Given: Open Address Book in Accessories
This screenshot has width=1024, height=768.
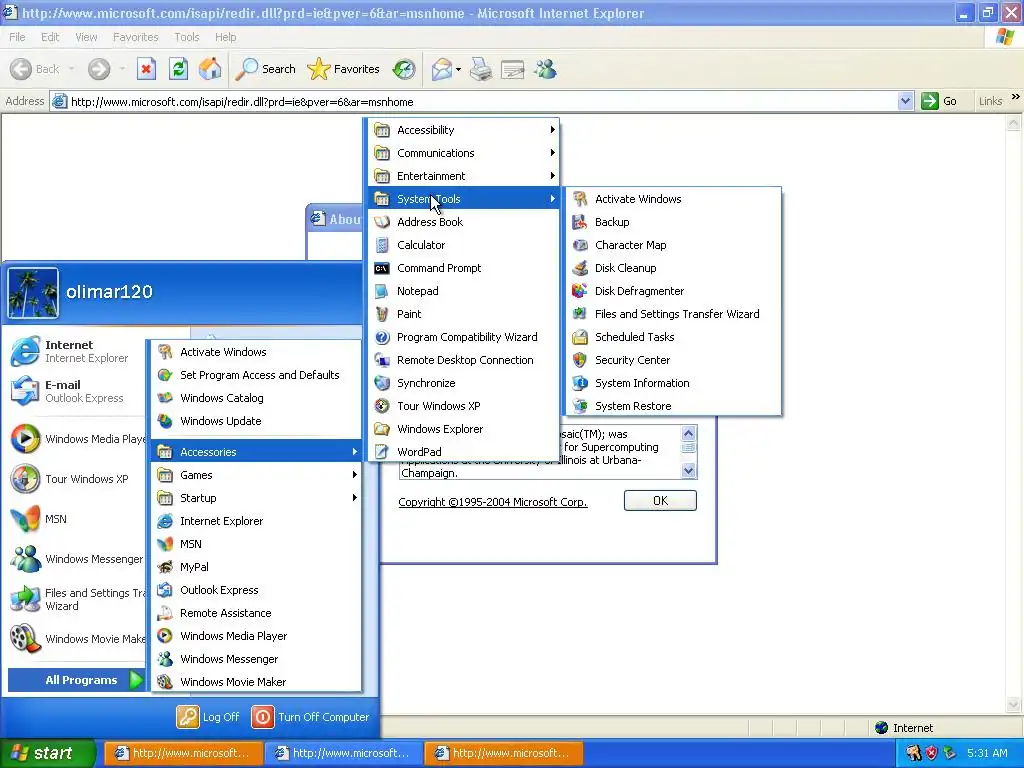Looking at the screenshot, I should (x=464, y=222).
